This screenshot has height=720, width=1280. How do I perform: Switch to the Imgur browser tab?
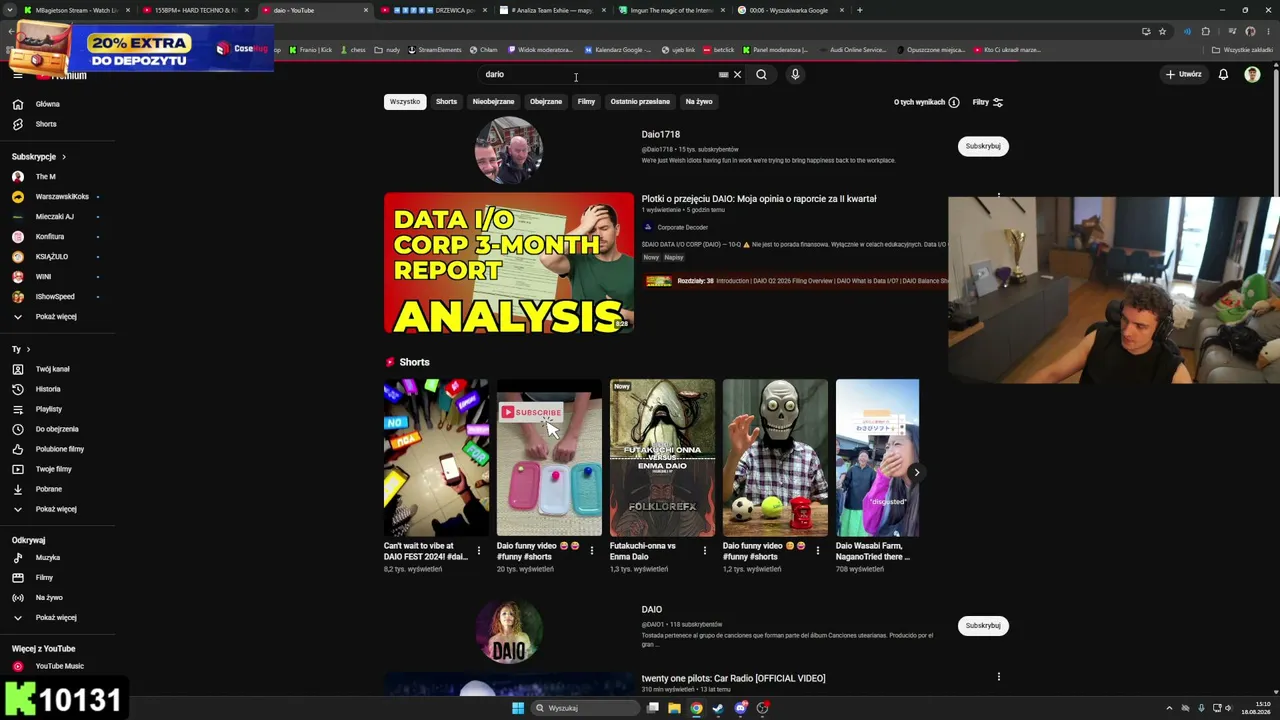pyautogui.click(x=669, y=10)
